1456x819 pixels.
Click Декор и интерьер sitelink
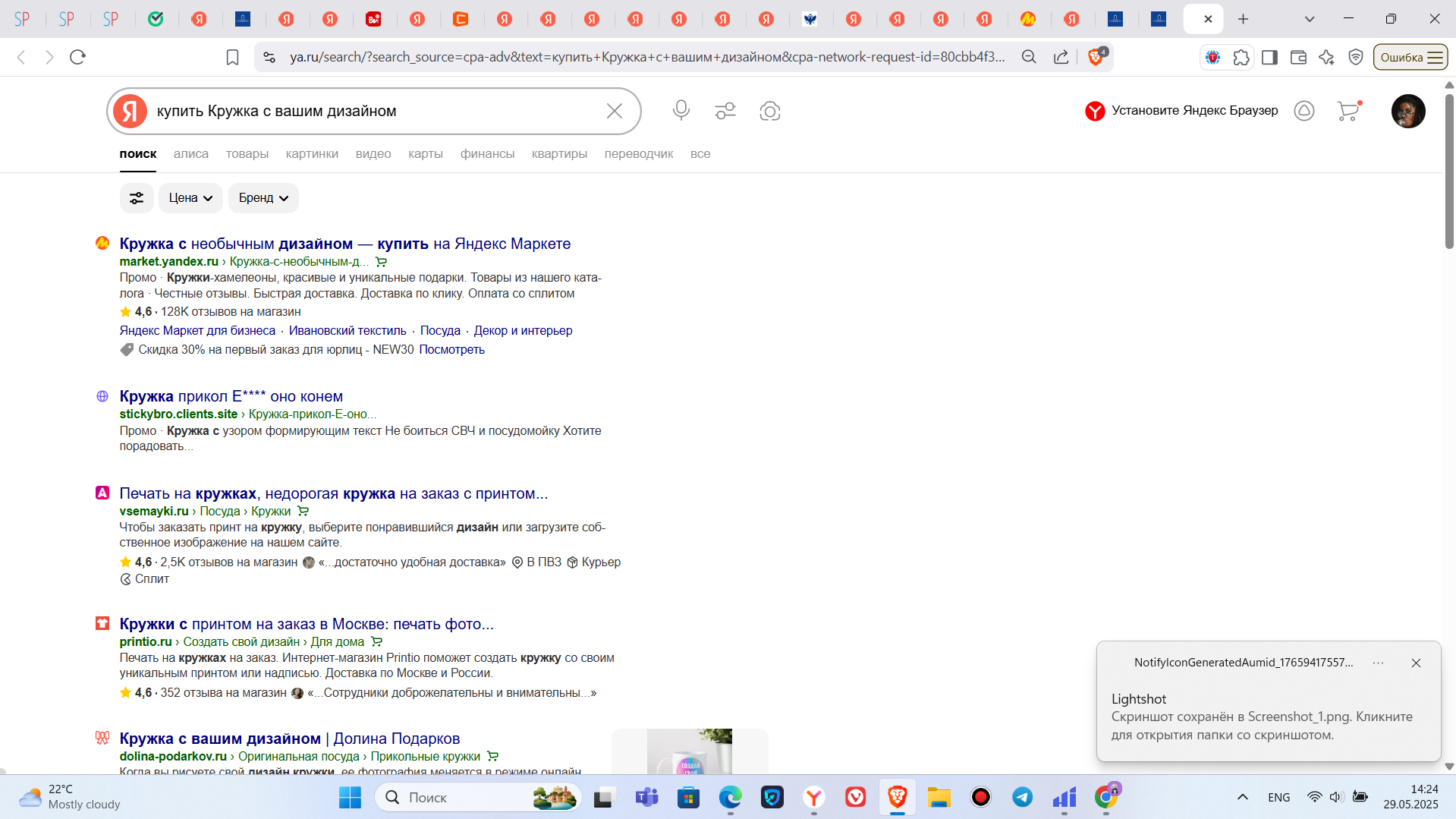523,330
